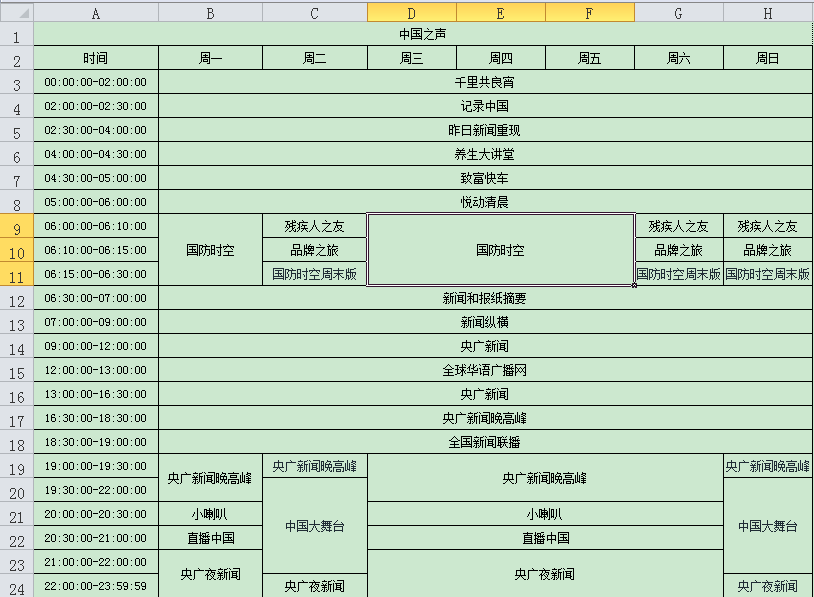The image size is (814, 597).
Task: Select column F header
Action: coord(590,12)
